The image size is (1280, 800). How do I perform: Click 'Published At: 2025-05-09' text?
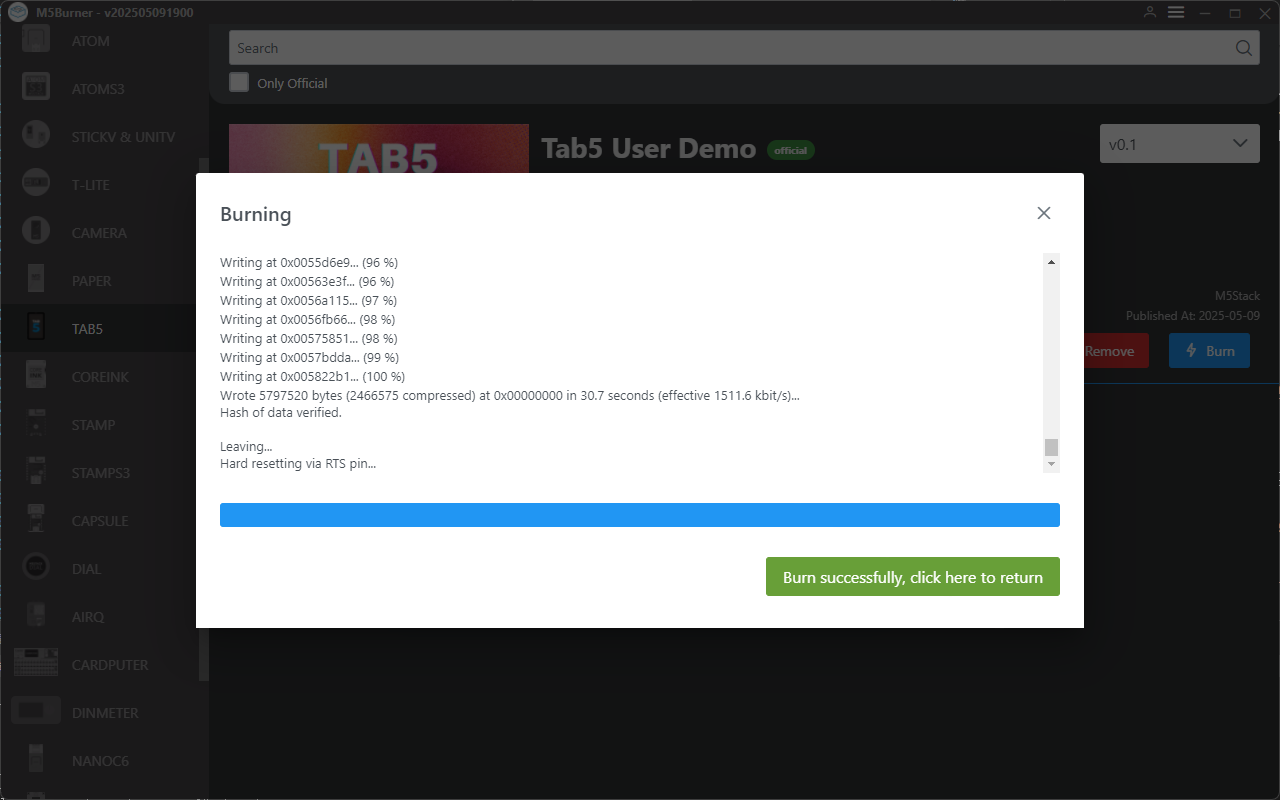pos(1193,315)
